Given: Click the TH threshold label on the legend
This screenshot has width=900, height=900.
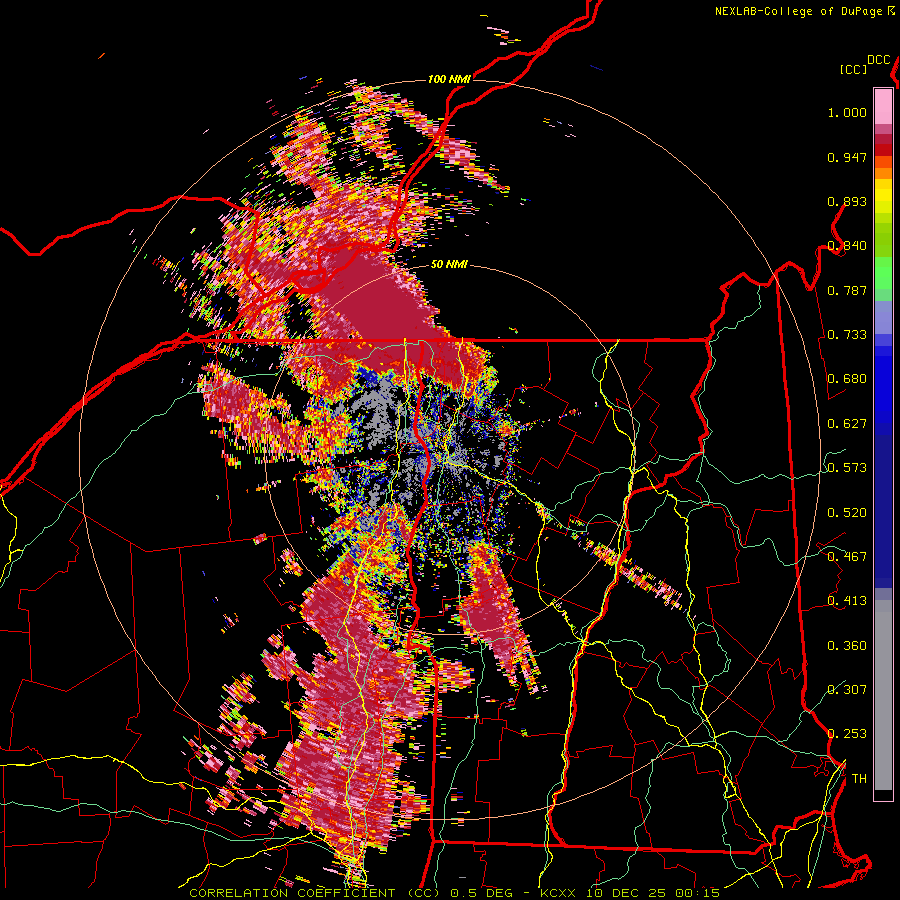Looking at the screenshot, I should 859,779.
